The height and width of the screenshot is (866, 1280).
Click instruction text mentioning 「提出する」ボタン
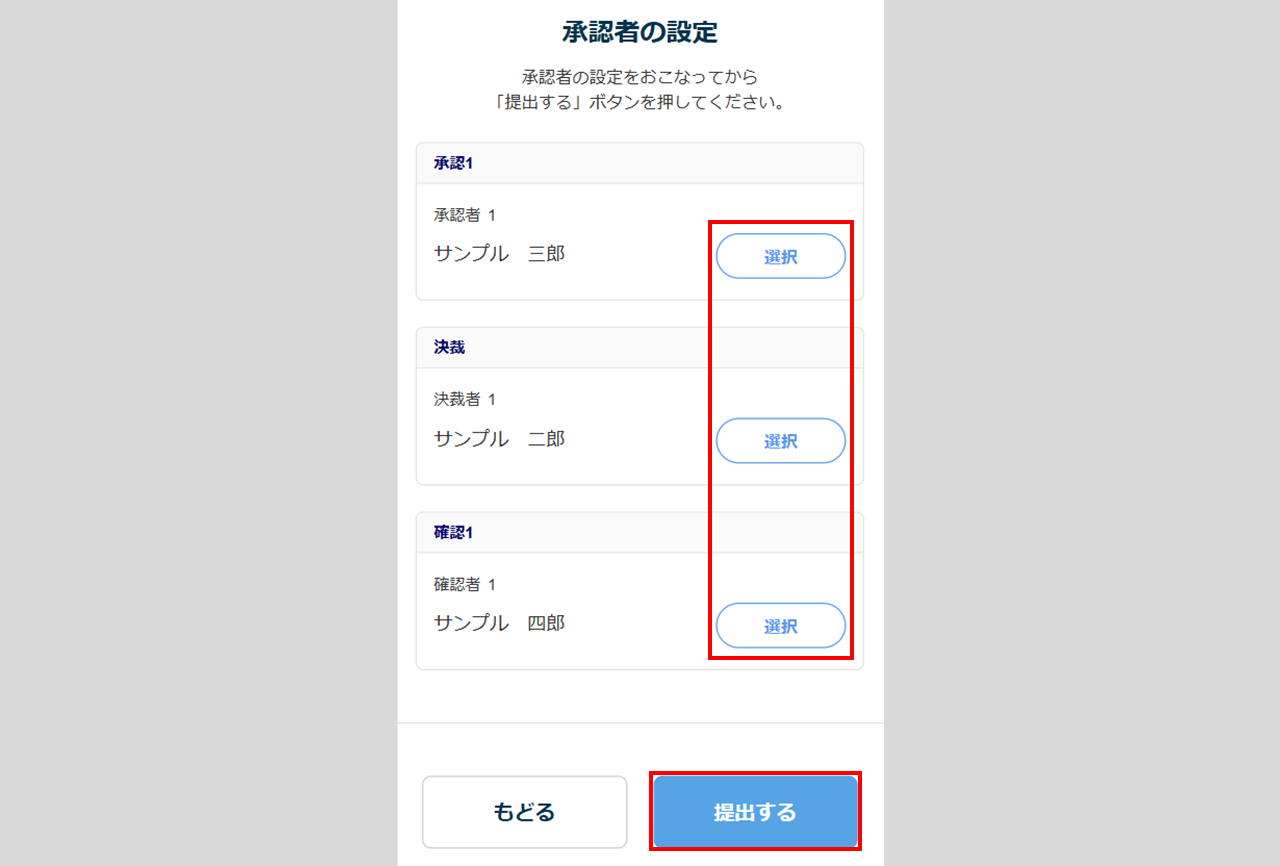tap(640, 103)
